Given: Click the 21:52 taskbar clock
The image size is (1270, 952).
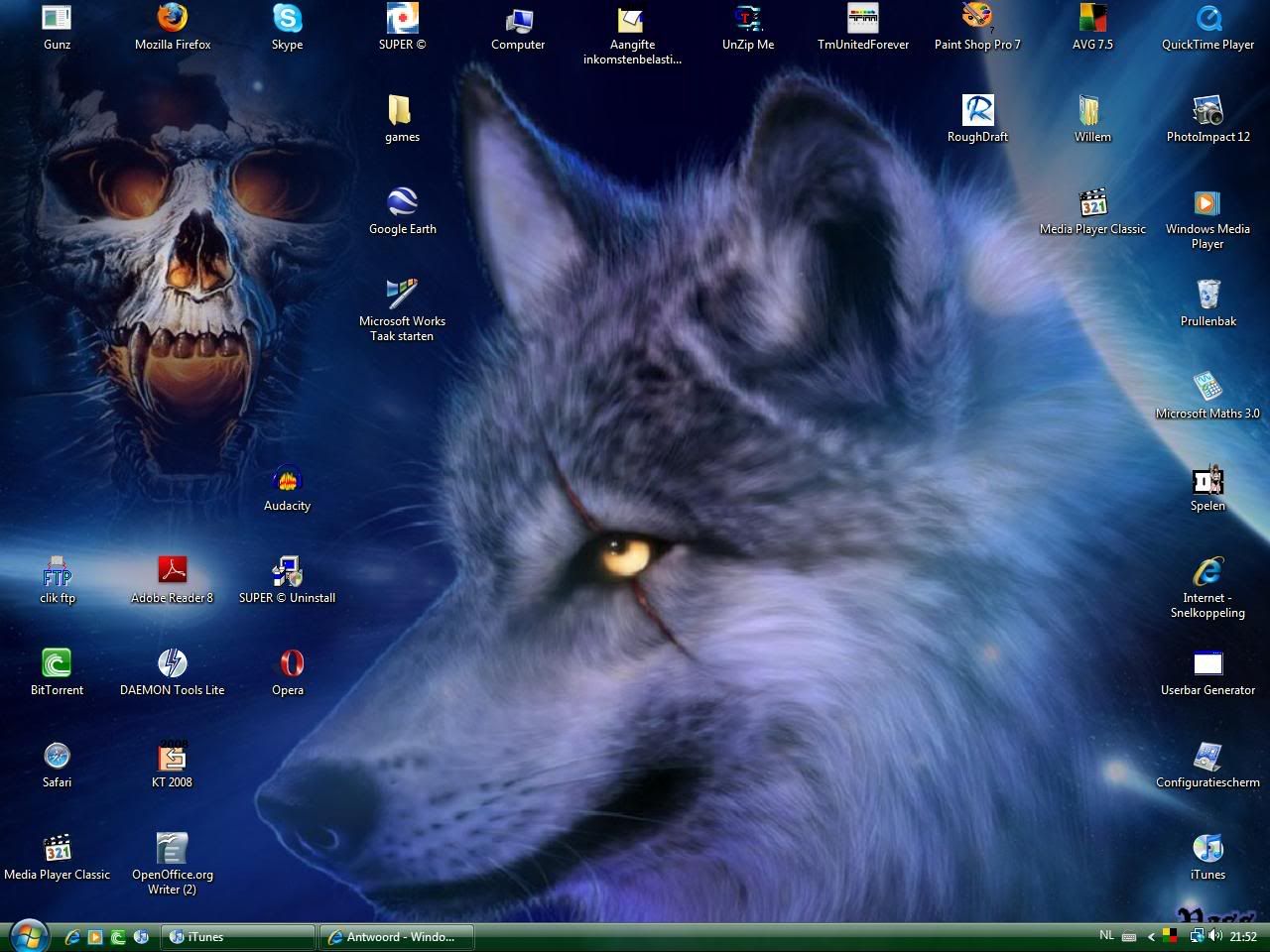Looking at the screenshot, I should (x=1244, y=937).
